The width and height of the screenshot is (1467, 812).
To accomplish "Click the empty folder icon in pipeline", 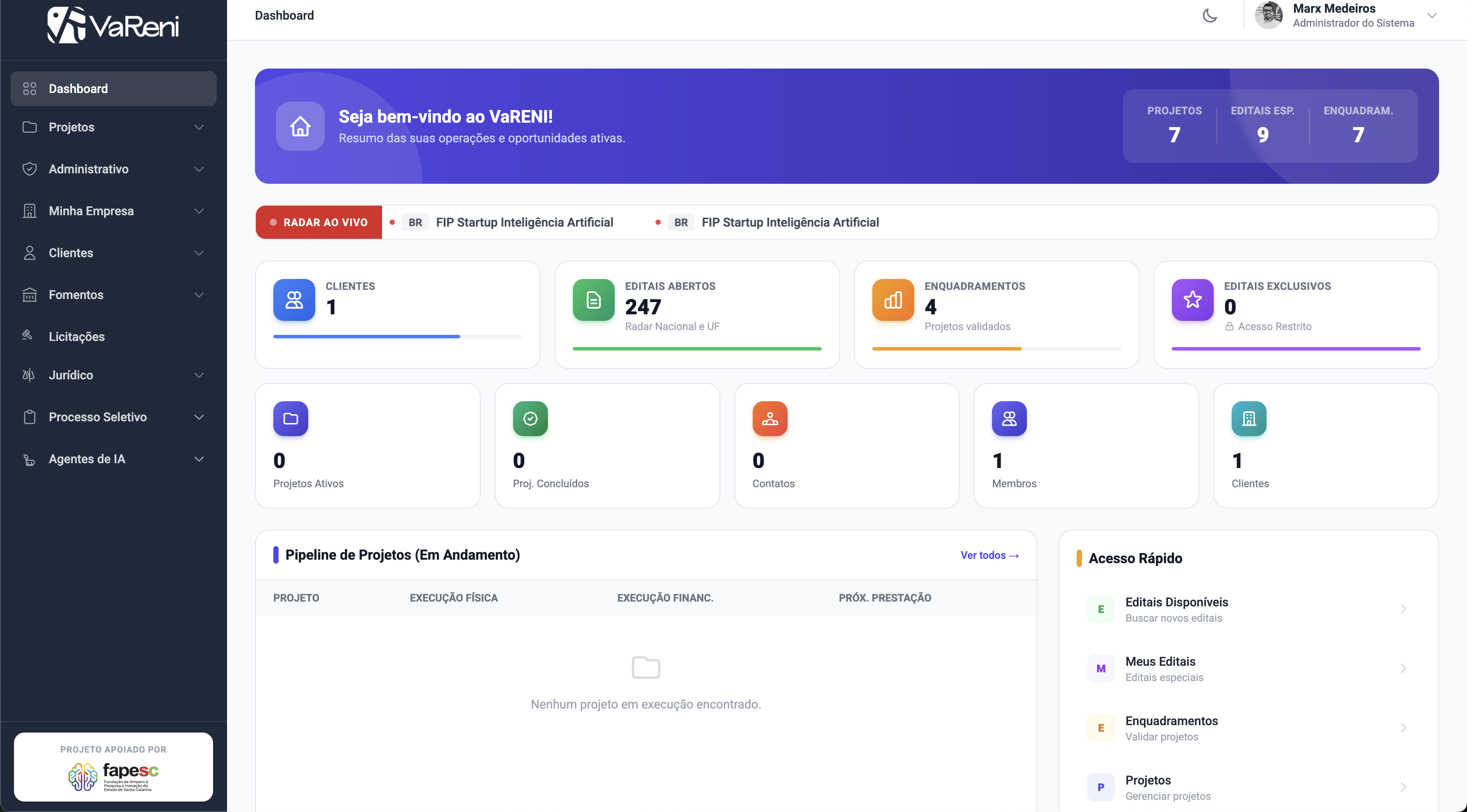I will pyautogui.click(x=646, y=667).
